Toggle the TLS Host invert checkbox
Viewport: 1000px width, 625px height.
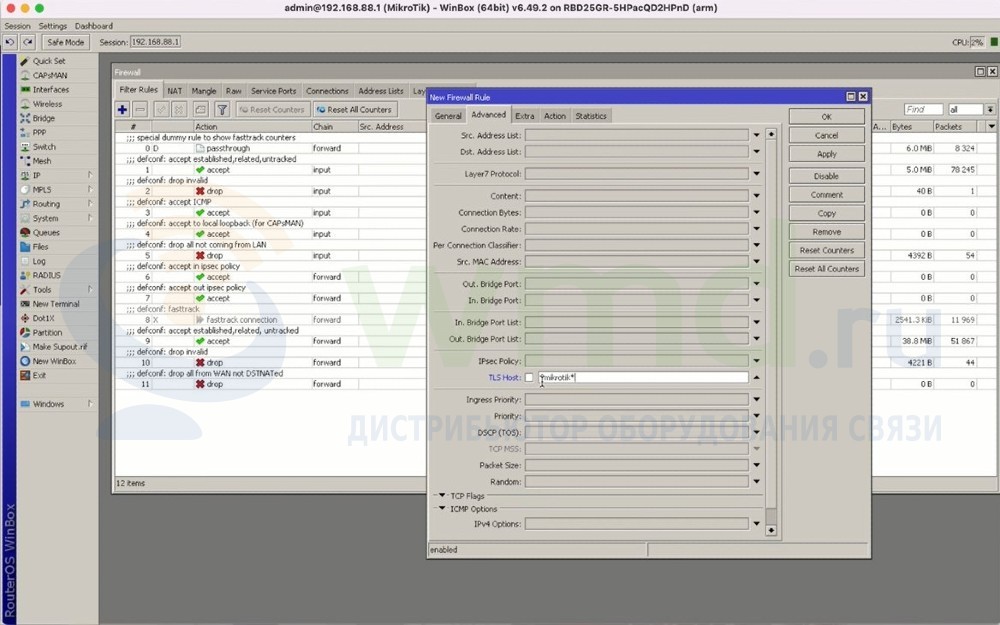pos(529,378)
